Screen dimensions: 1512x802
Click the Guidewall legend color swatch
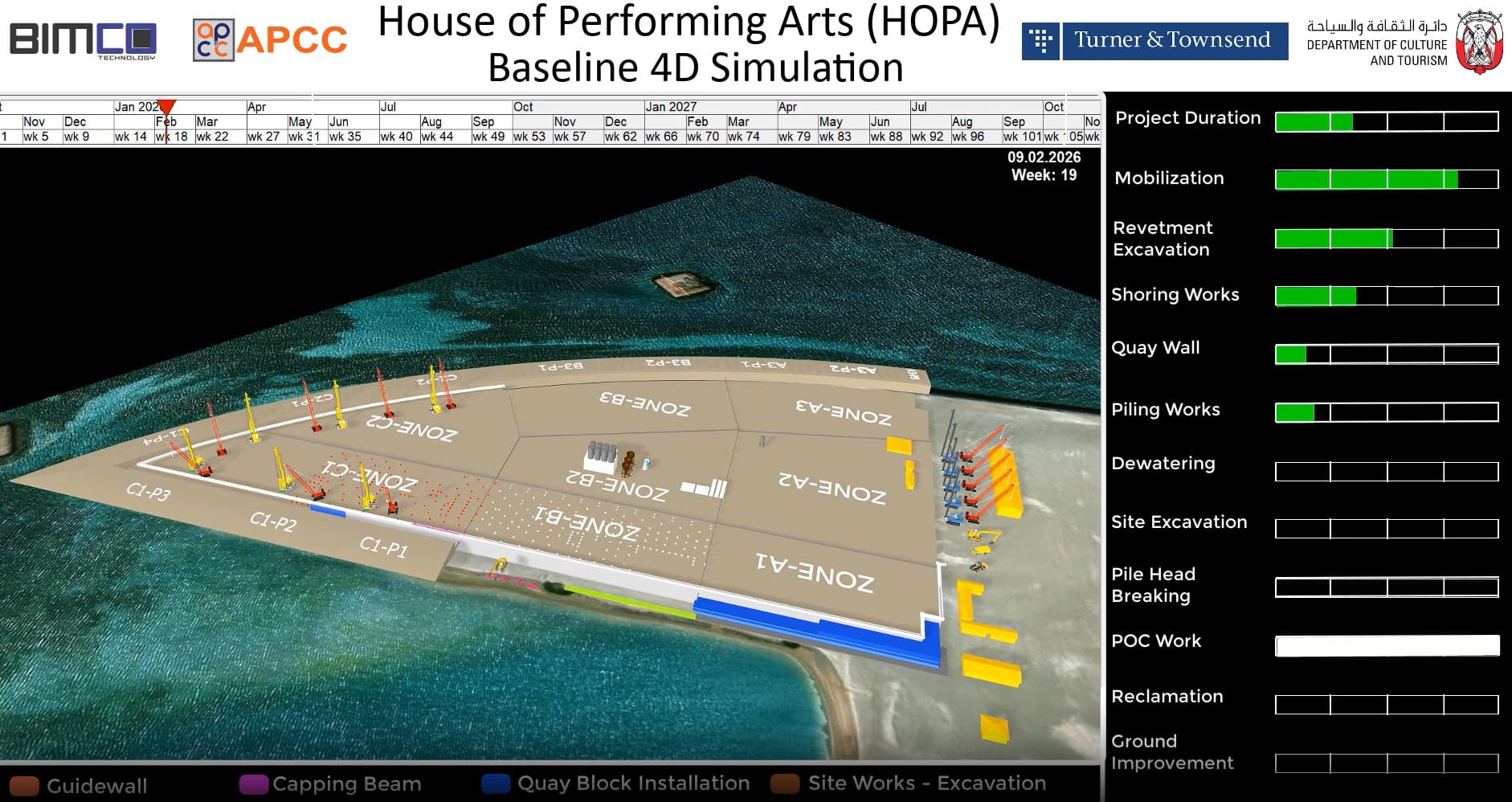pos(24,786)
